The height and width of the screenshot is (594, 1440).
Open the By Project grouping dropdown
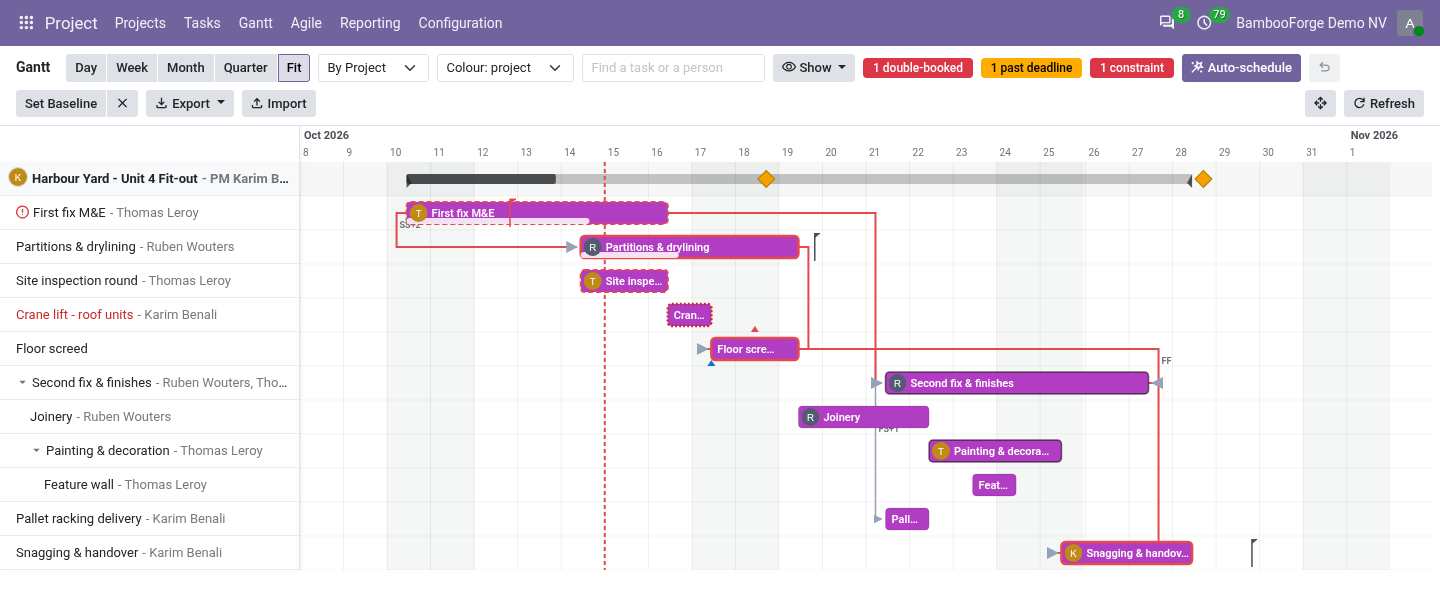373,68
